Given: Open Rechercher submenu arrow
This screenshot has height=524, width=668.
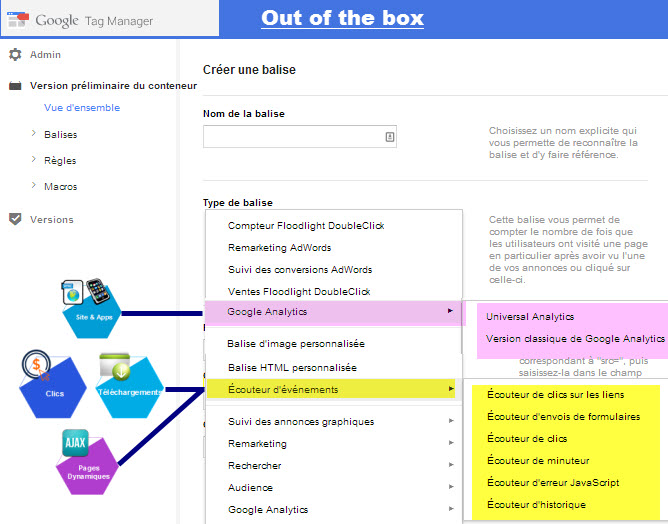Looking at the screenshot, I should click(451, 465).
